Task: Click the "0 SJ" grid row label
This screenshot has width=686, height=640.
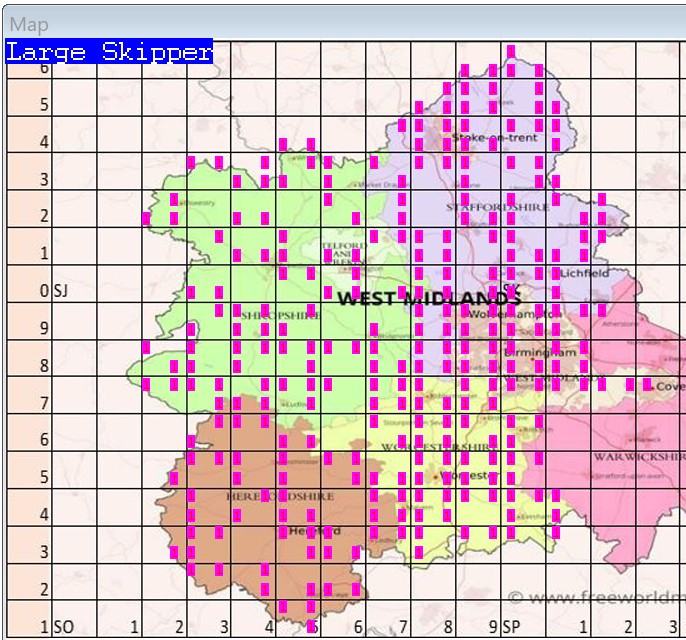Action: click(x=60, y=291)
